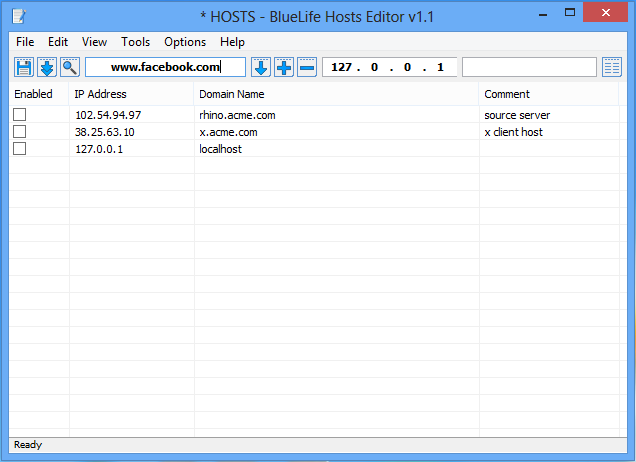
Task: Check the localhost entry checkbox
Action: (x=19, y=149)
